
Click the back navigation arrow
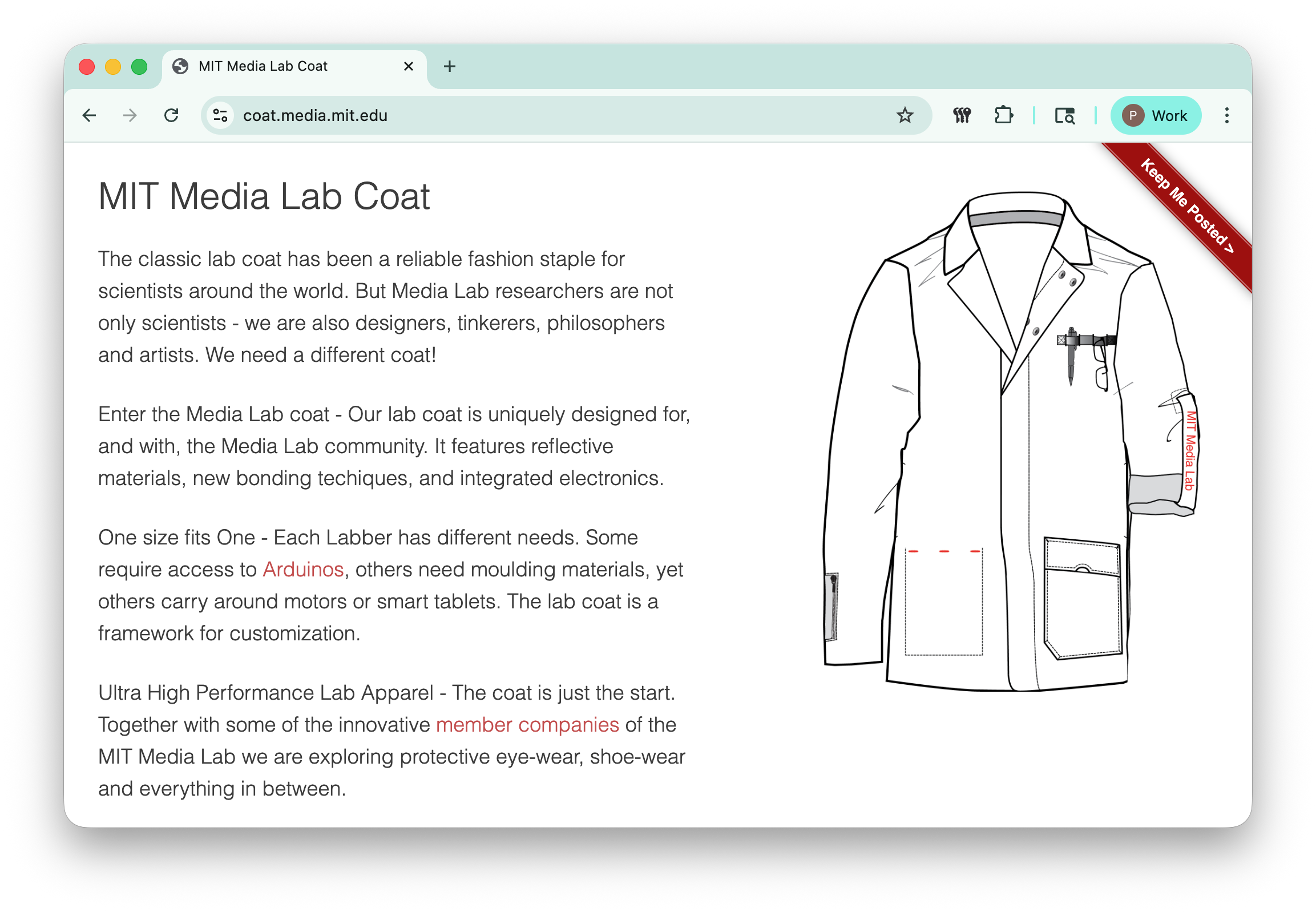88,115
